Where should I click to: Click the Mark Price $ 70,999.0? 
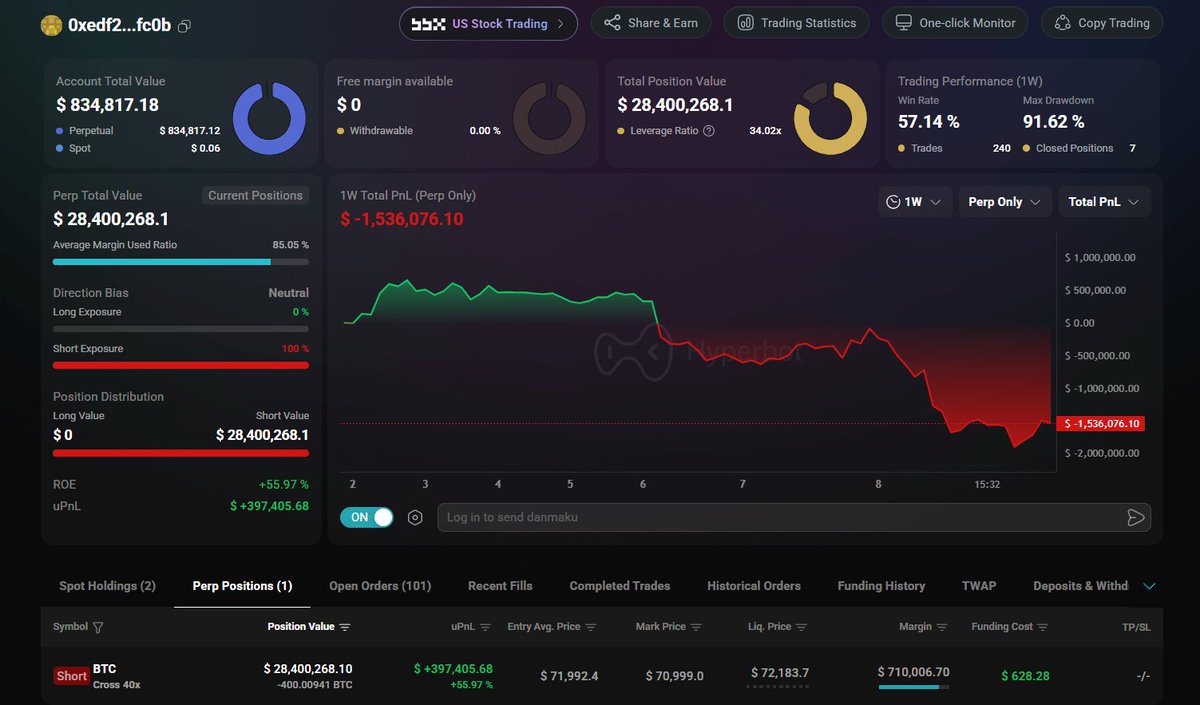[x=674, y=676]
